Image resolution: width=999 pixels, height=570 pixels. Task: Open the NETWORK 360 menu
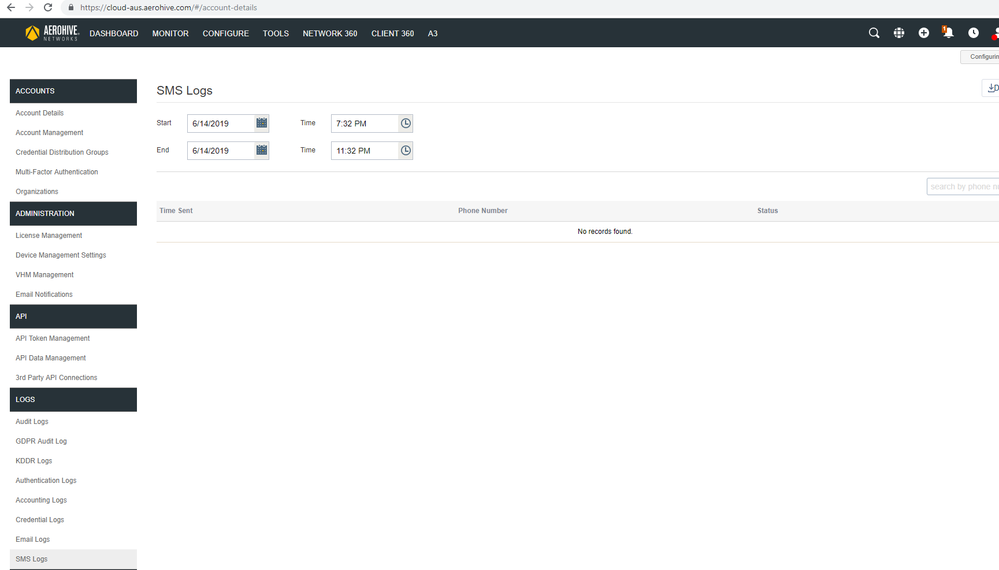(x=330, y=34)
